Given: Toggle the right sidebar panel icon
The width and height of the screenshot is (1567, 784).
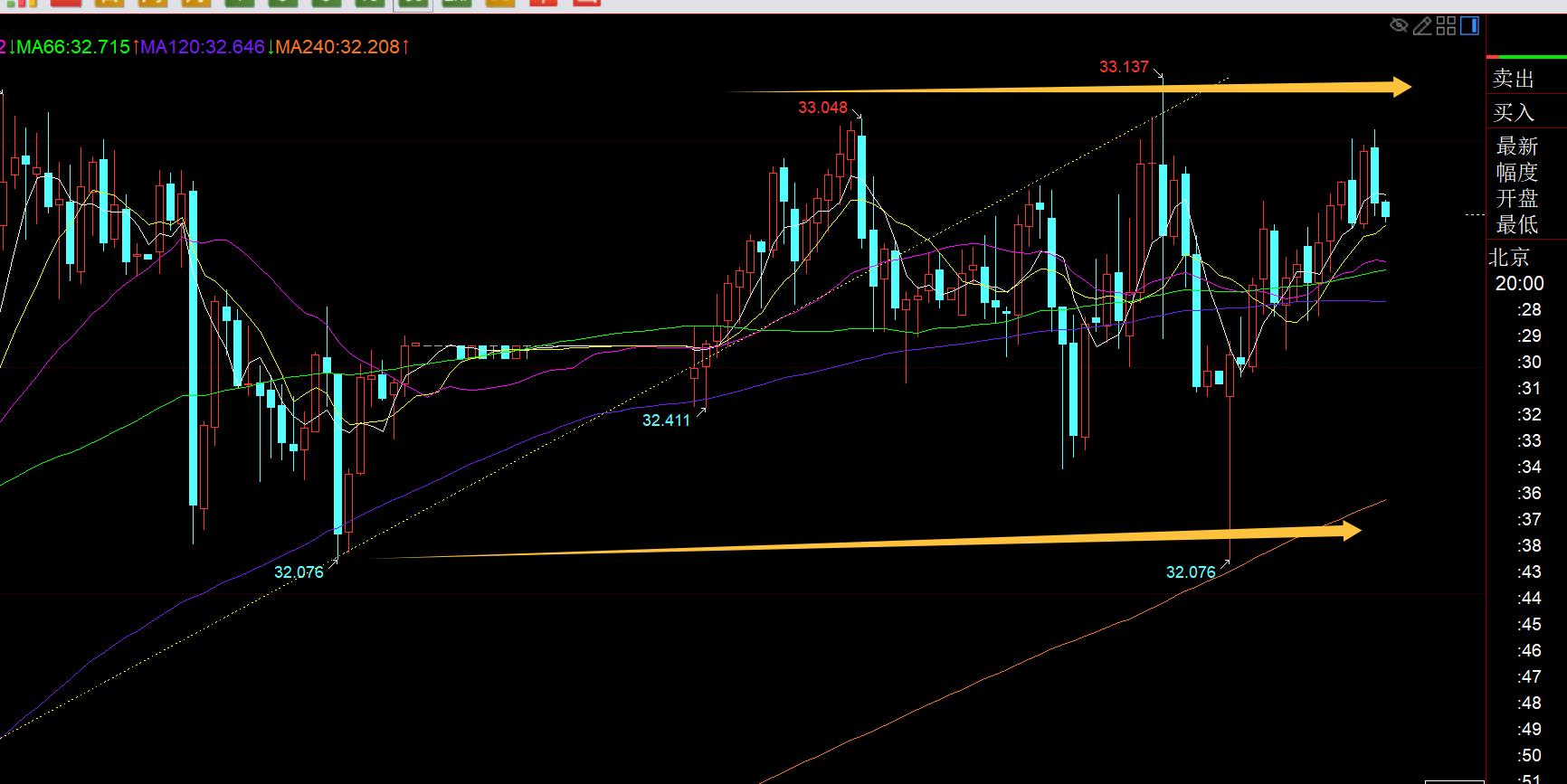Looking at the screenshot, I should [1469, 25].
